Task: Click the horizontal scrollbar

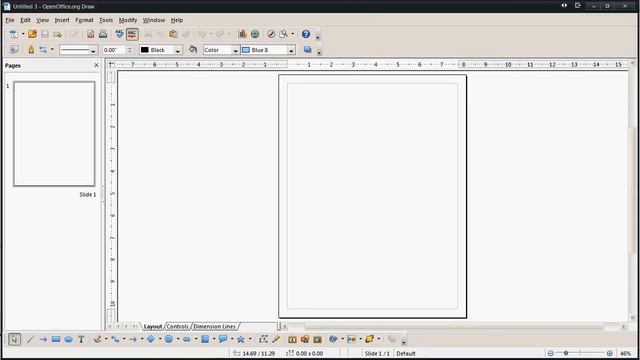Action: [454, 327]
